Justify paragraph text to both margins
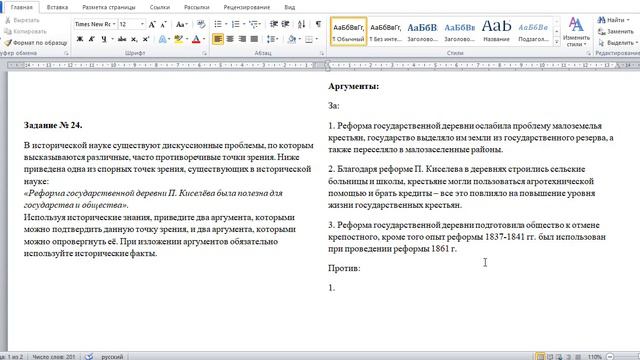Viewport: 640px width, 360px height. tap(254, 39)
